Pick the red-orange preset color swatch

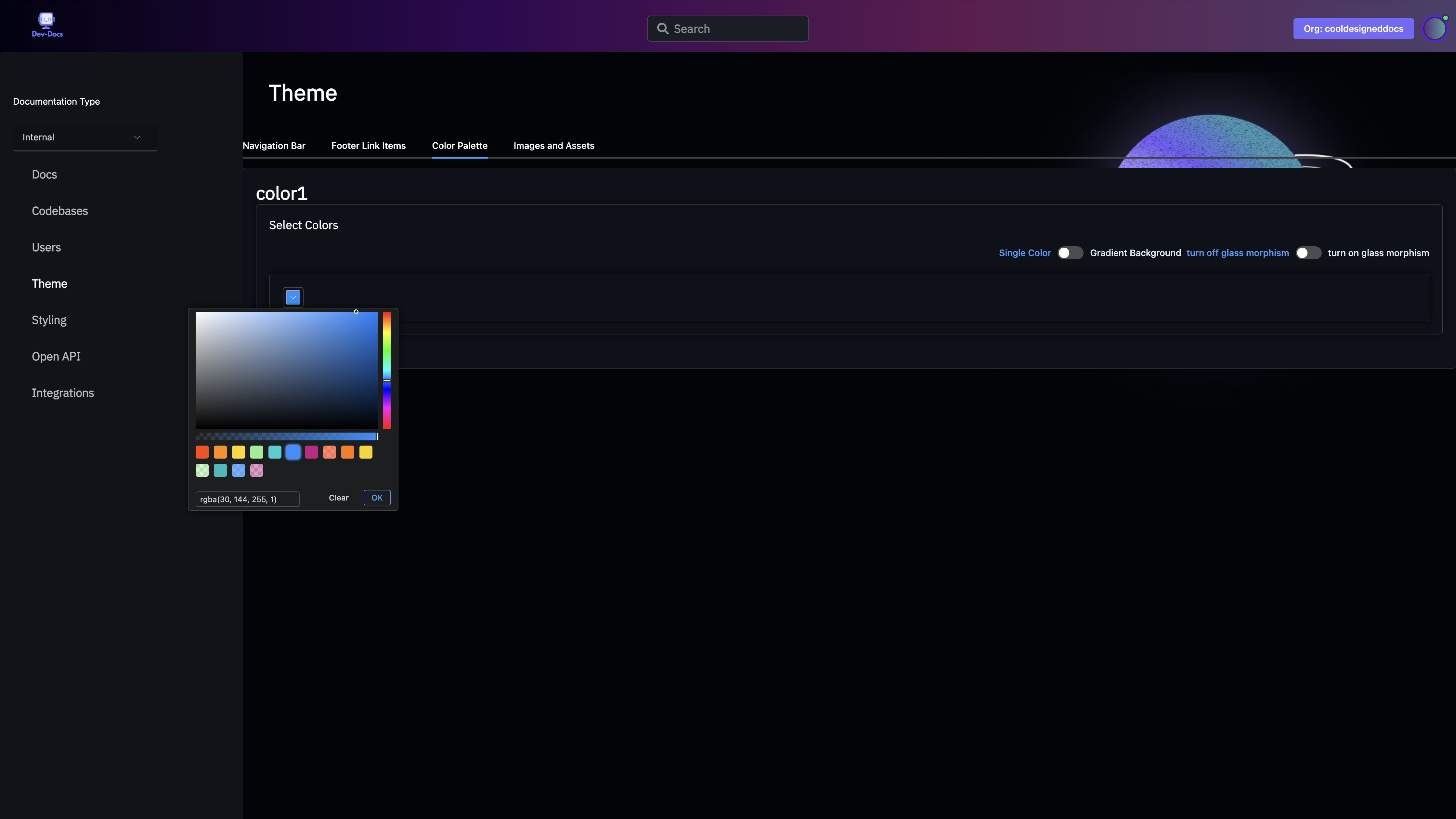click(x=202, y=452)
